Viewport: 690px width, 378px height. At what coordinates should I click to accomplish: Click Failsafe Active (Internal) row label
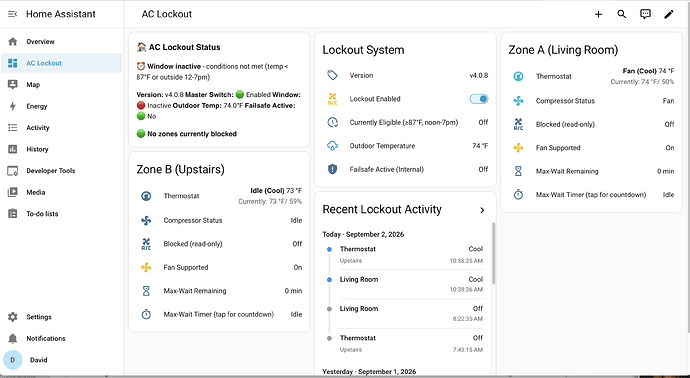click(x=387, y=169)
